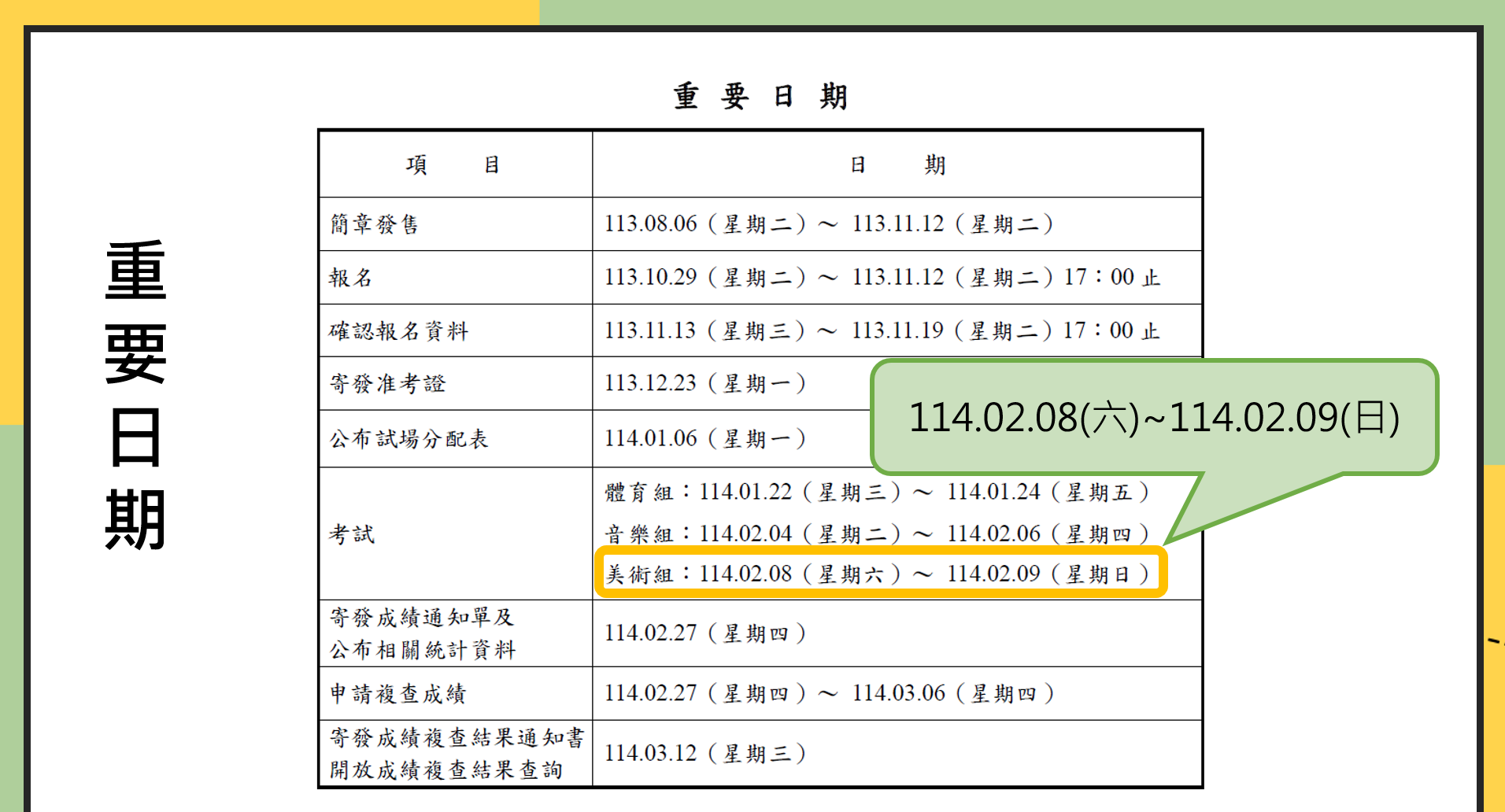Viewport: 1505px width, 812px height.
Task: Select the large vertical 重要日期 title on the left
Action: (135, 395)
